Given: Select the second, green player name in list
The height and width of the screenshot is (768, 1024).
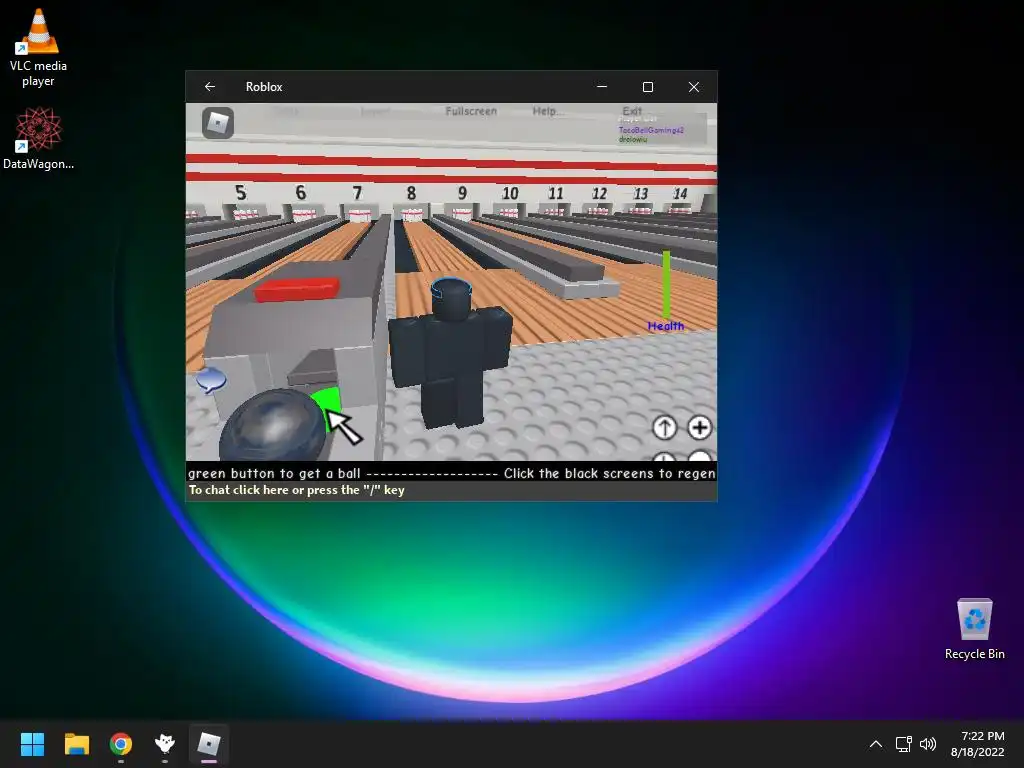Looking at the screenshot, I should coord(633,139).
